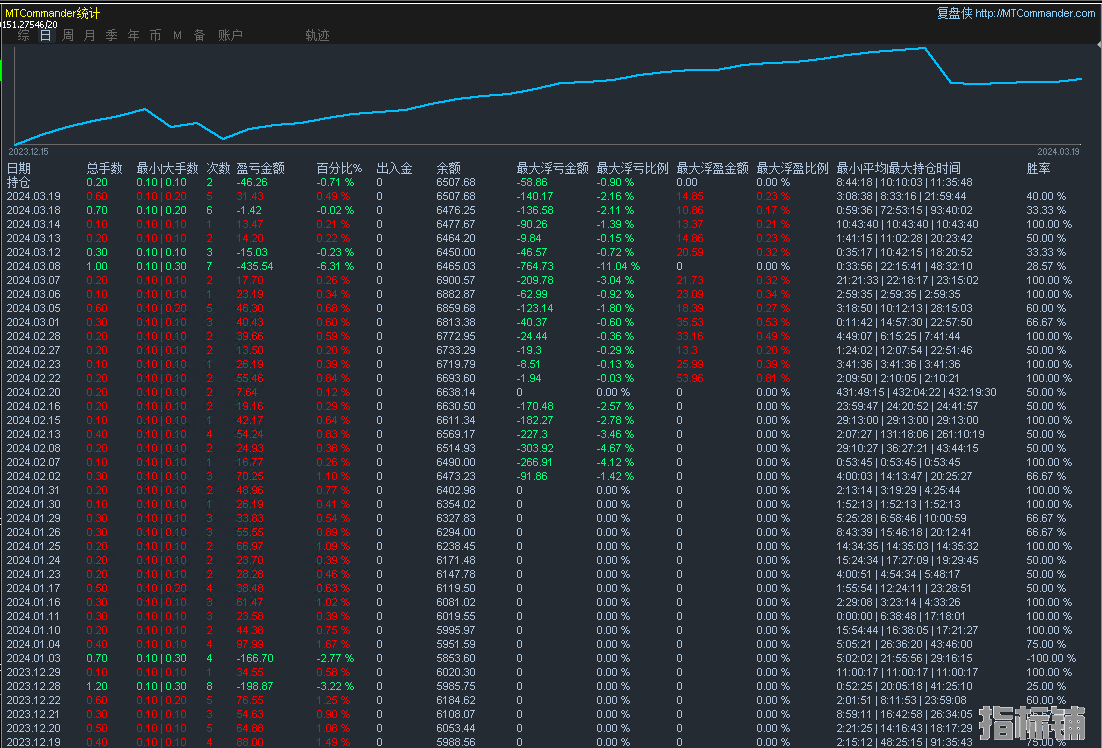Click the 出入金 column header
Viewport: 1102px width, 748px height.
(x=394, y=168)
